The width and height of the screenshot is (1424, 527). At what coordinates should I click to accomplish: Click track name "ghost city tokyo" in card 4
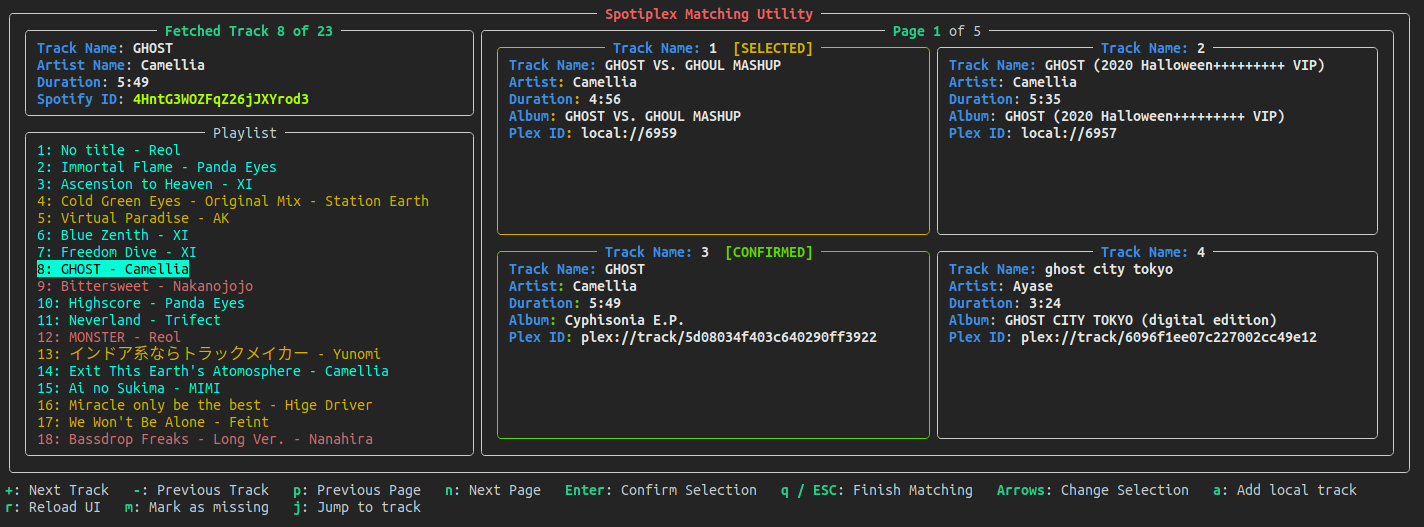[x=1109, y=269]
